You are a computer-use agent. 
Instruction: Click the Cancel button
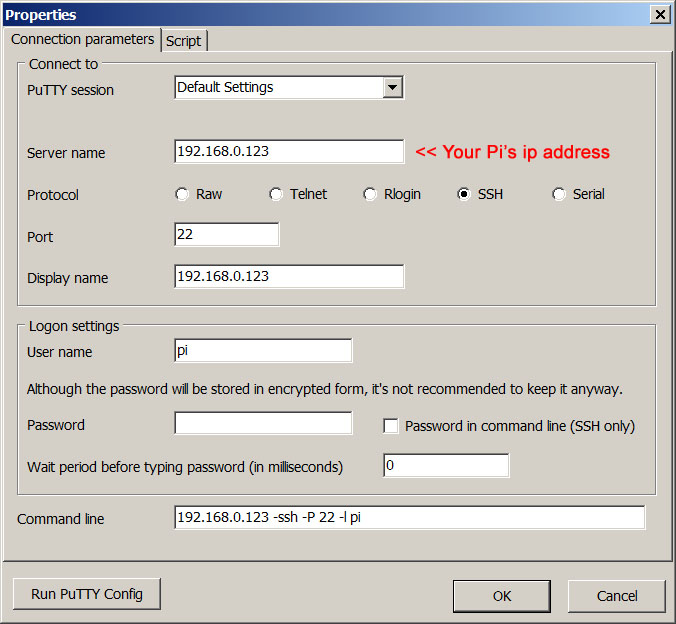click(617, 596)
